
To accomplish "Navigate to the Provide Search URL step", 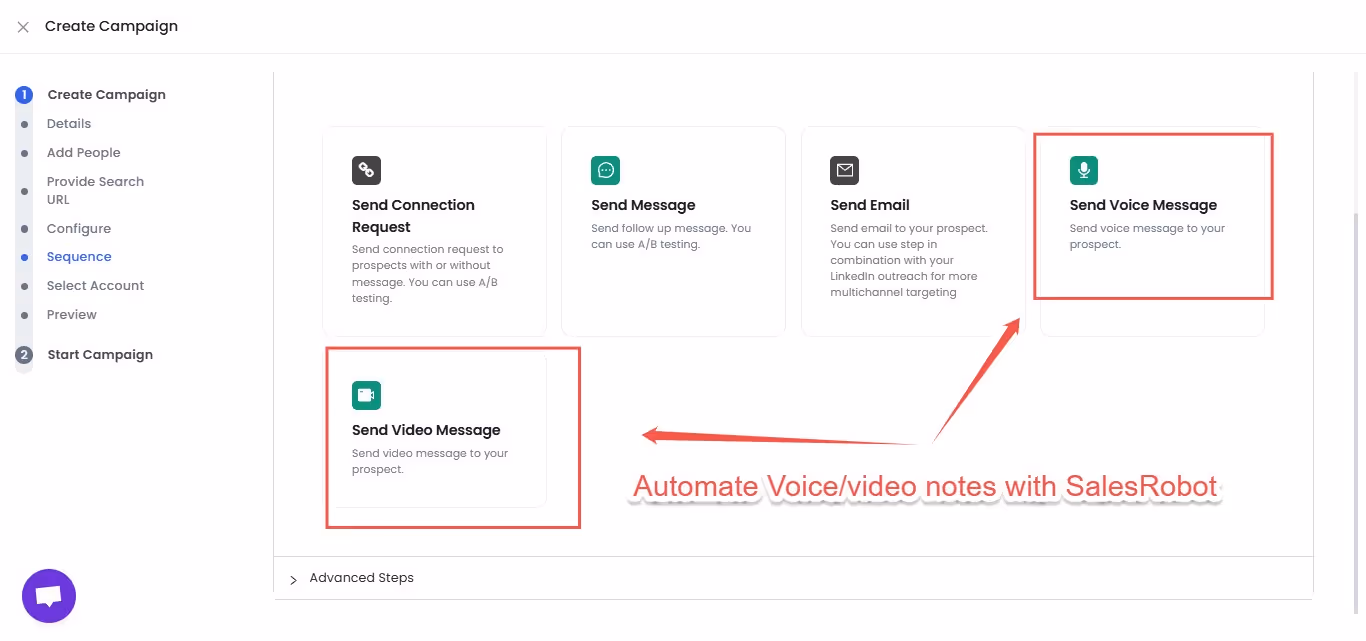I will pos(95,189).
